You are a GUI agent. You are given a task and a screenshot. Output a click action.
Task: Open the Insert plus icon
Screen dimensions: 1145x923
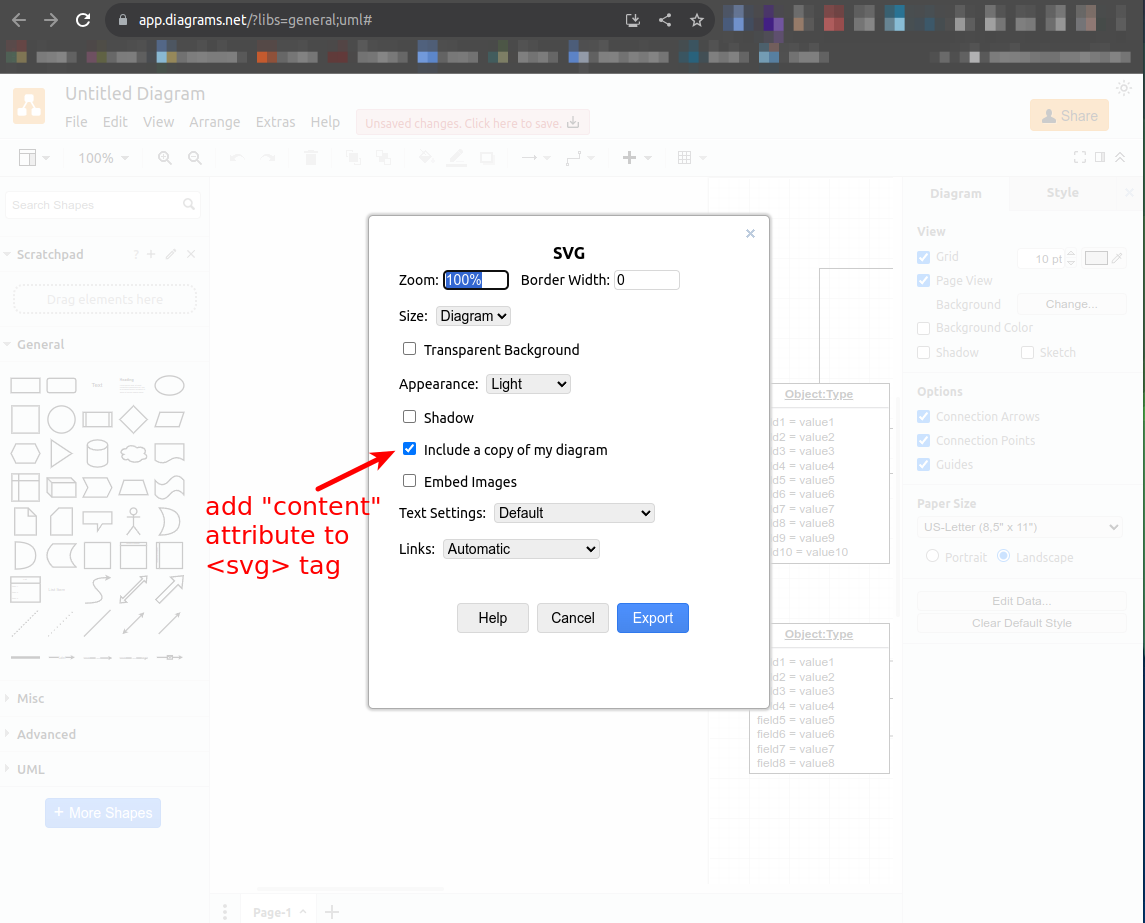coord(631,157)
